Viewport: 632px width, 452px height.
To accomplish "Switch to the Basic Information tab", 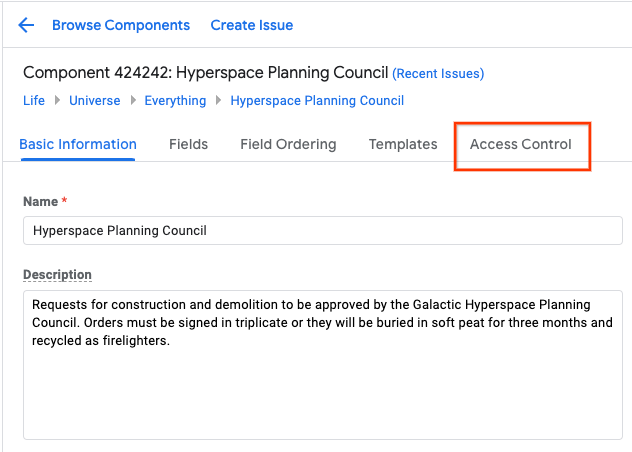I will click(78, 144).
